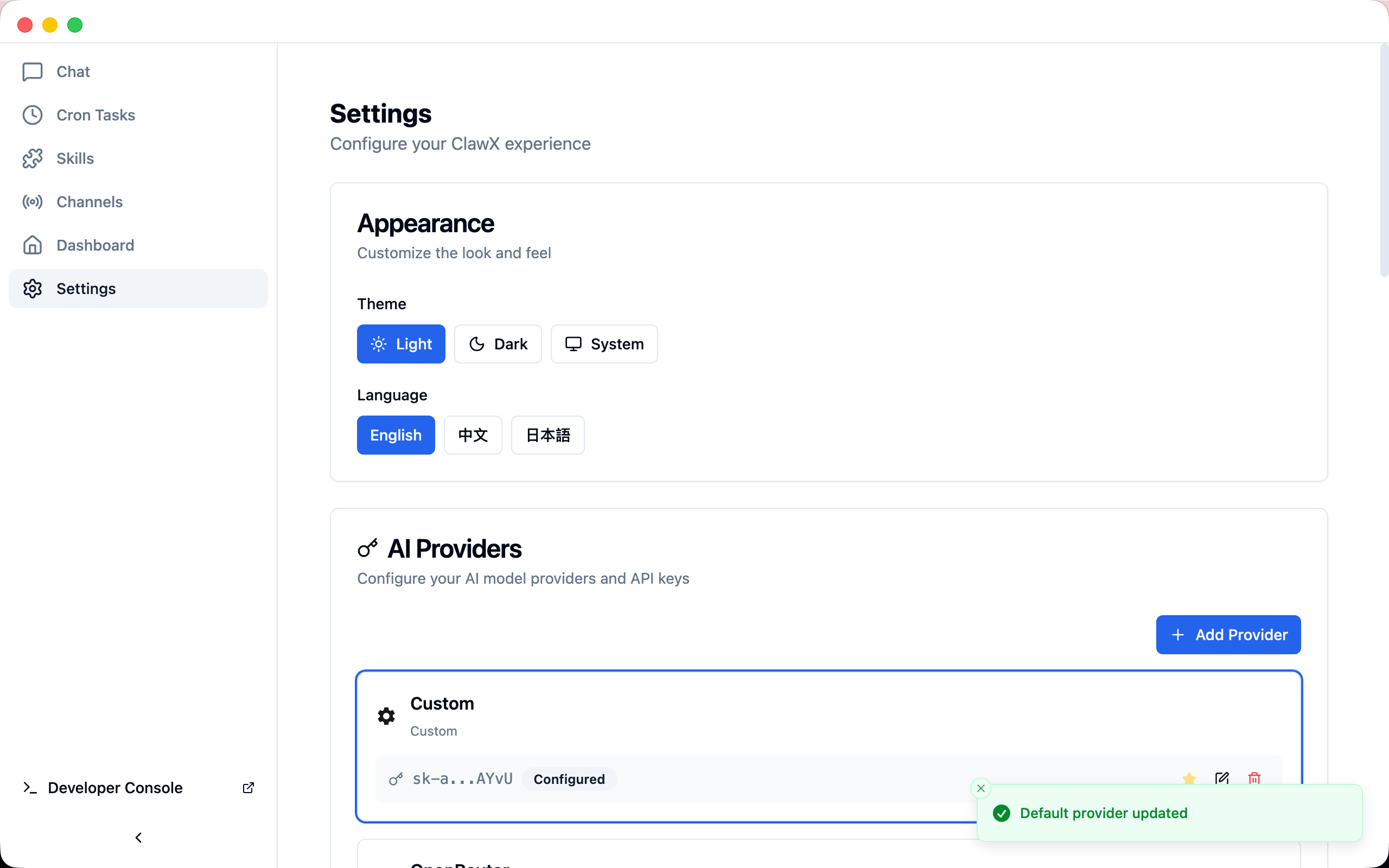Click the Skills puzzle piece icon
This screenshot has height=868, width=1389.
tap(32, 158)
